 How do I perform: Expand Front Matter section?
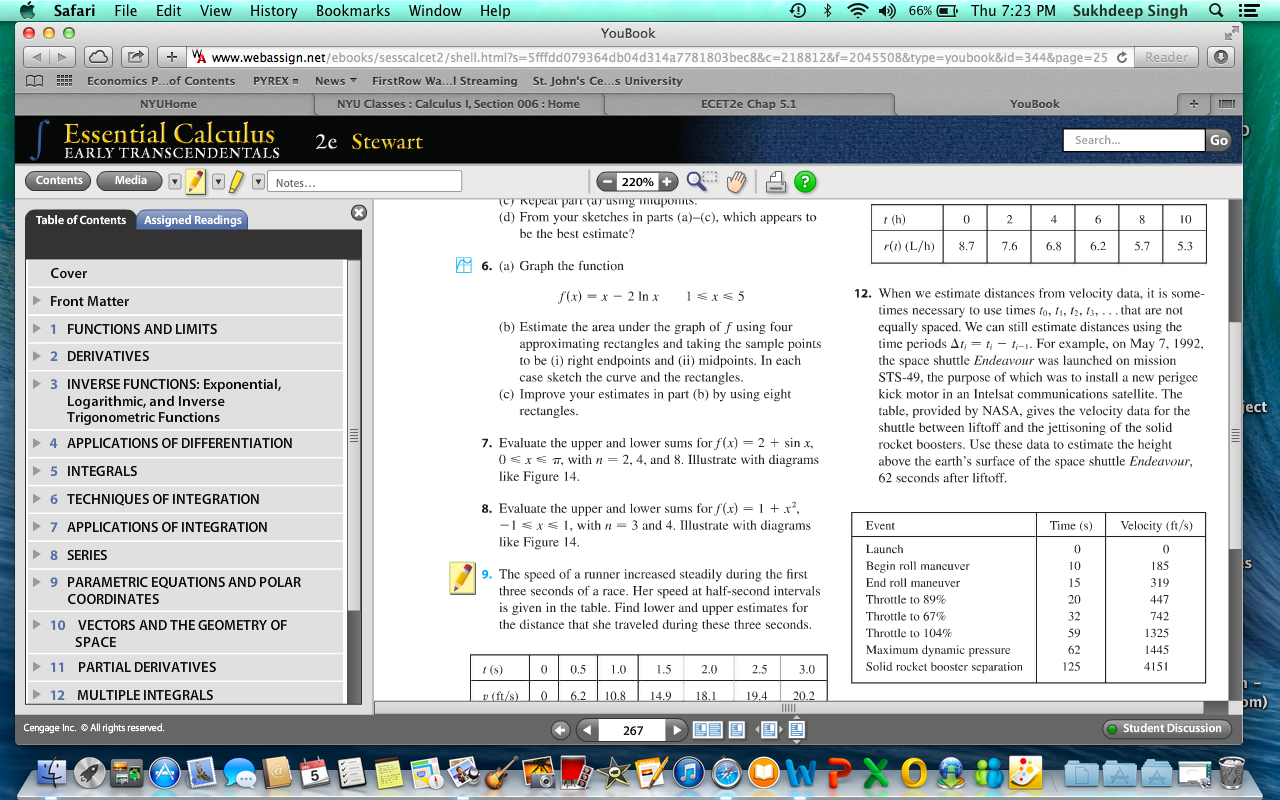[x=38, y=301]
